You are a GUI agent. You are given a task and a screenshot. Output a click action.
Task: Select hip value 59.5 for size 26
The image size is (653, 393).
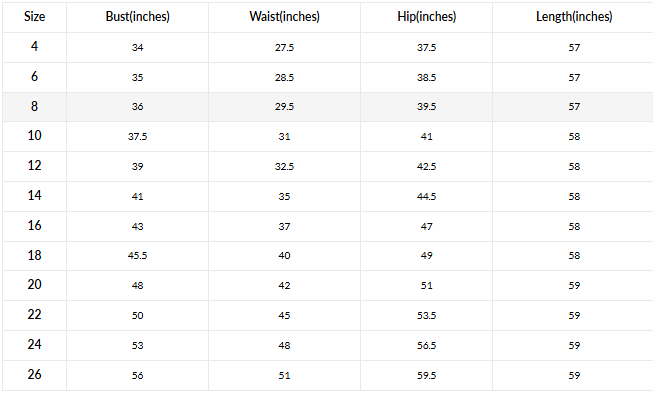(426, 376)
